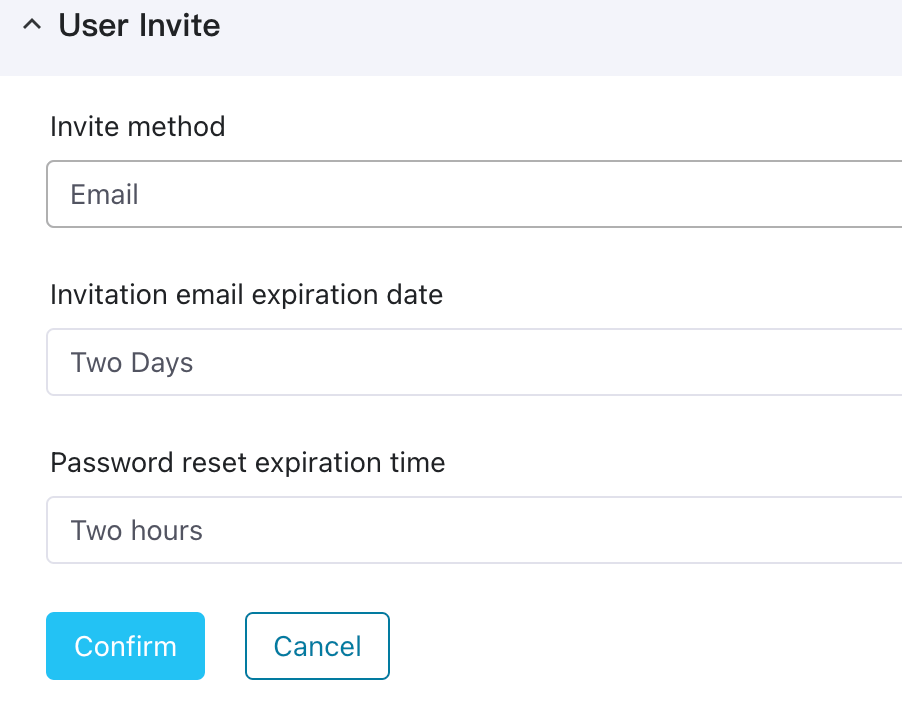Collapse the User Invite section chevron

tap(32, 26)
